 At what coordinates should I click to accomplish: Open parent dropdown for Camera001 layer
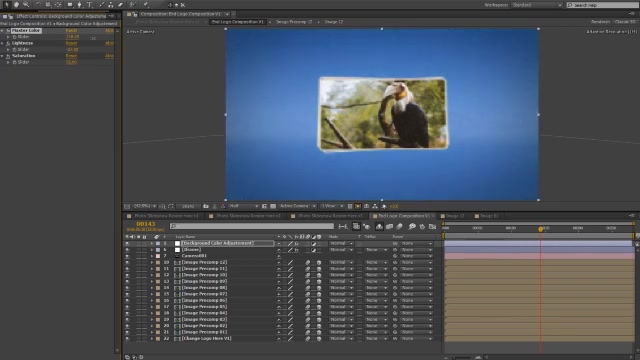[x=416, y=256]
